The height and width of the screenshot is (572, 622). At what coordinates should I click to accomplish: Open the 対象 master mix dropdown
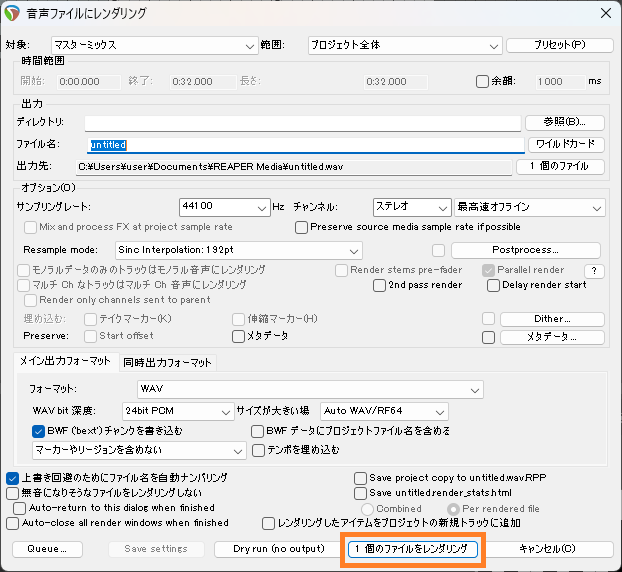coord(154,45)
